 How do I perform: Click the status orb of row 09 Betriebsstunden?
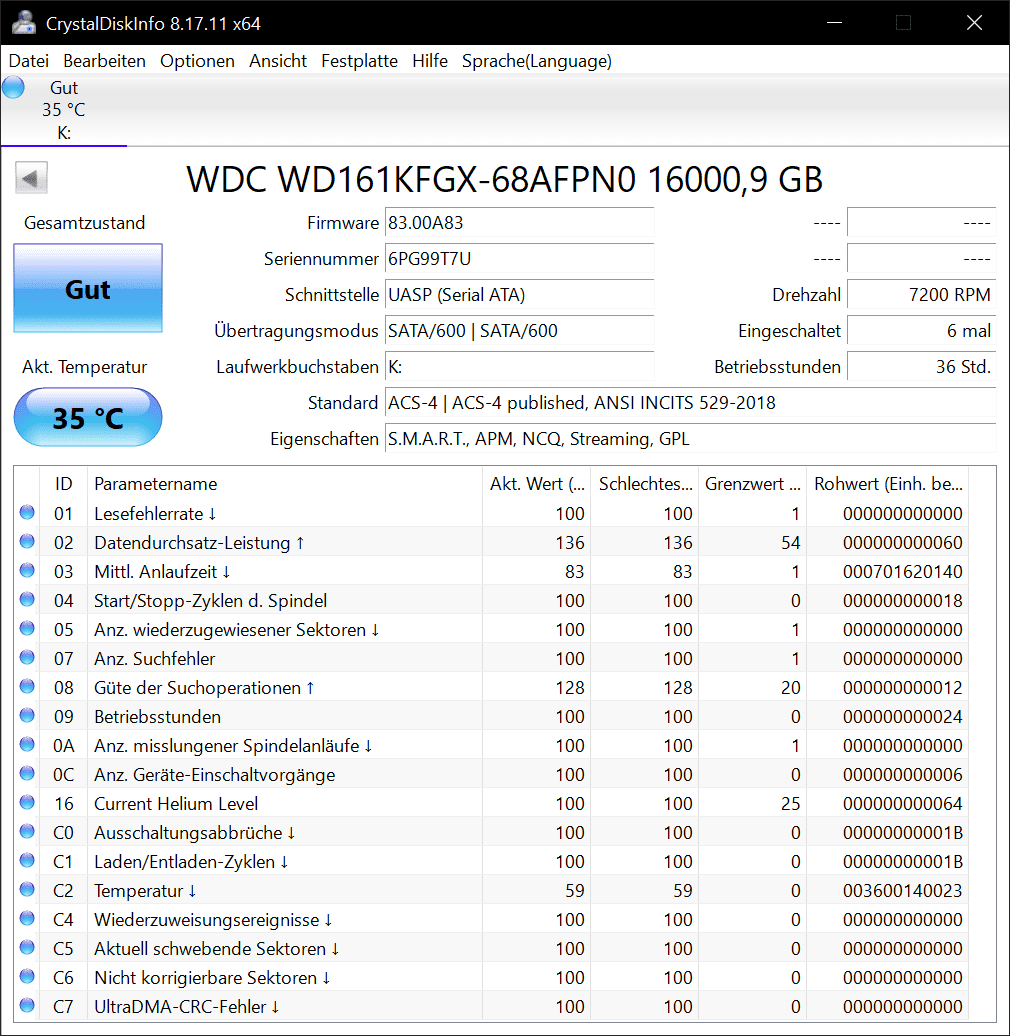click(x=27, y=716)
